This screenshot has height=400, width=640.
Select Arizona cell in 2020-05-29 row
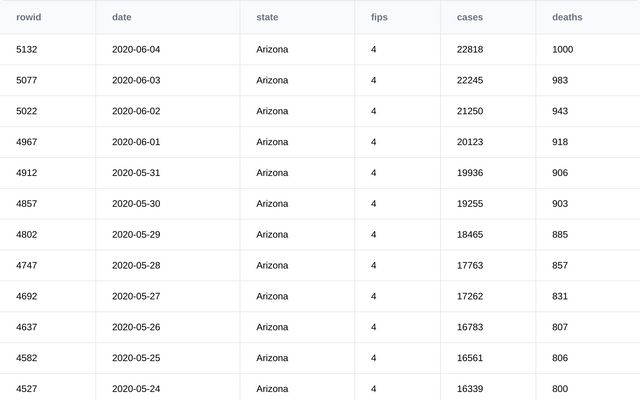pos(272,235)
